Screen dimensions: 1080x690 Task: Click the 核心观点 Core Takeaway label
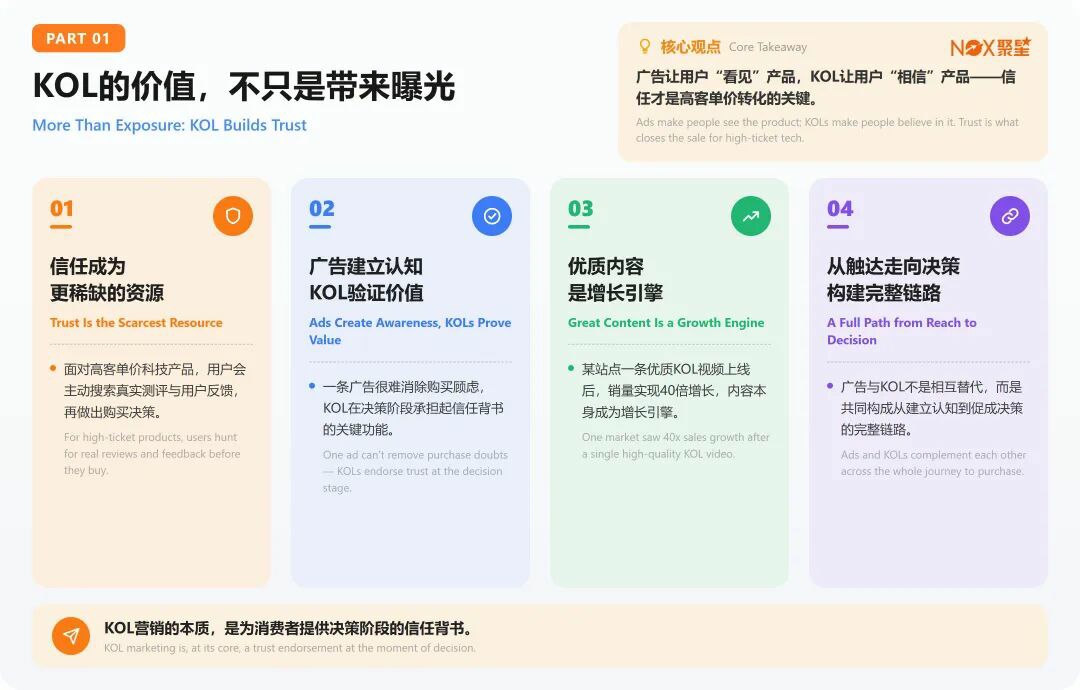tap(734, 47)
